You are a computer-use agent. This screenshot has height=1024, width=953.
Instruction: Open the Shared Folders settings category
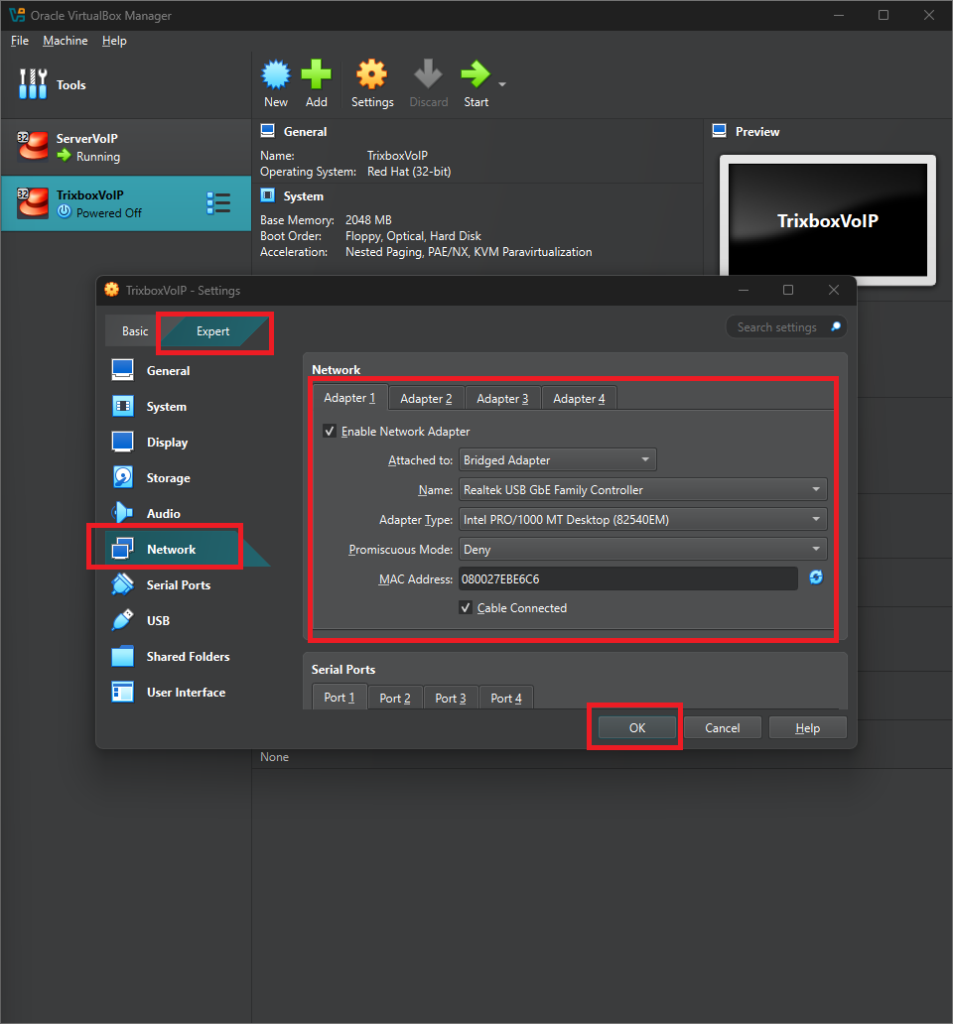point(188,656)
